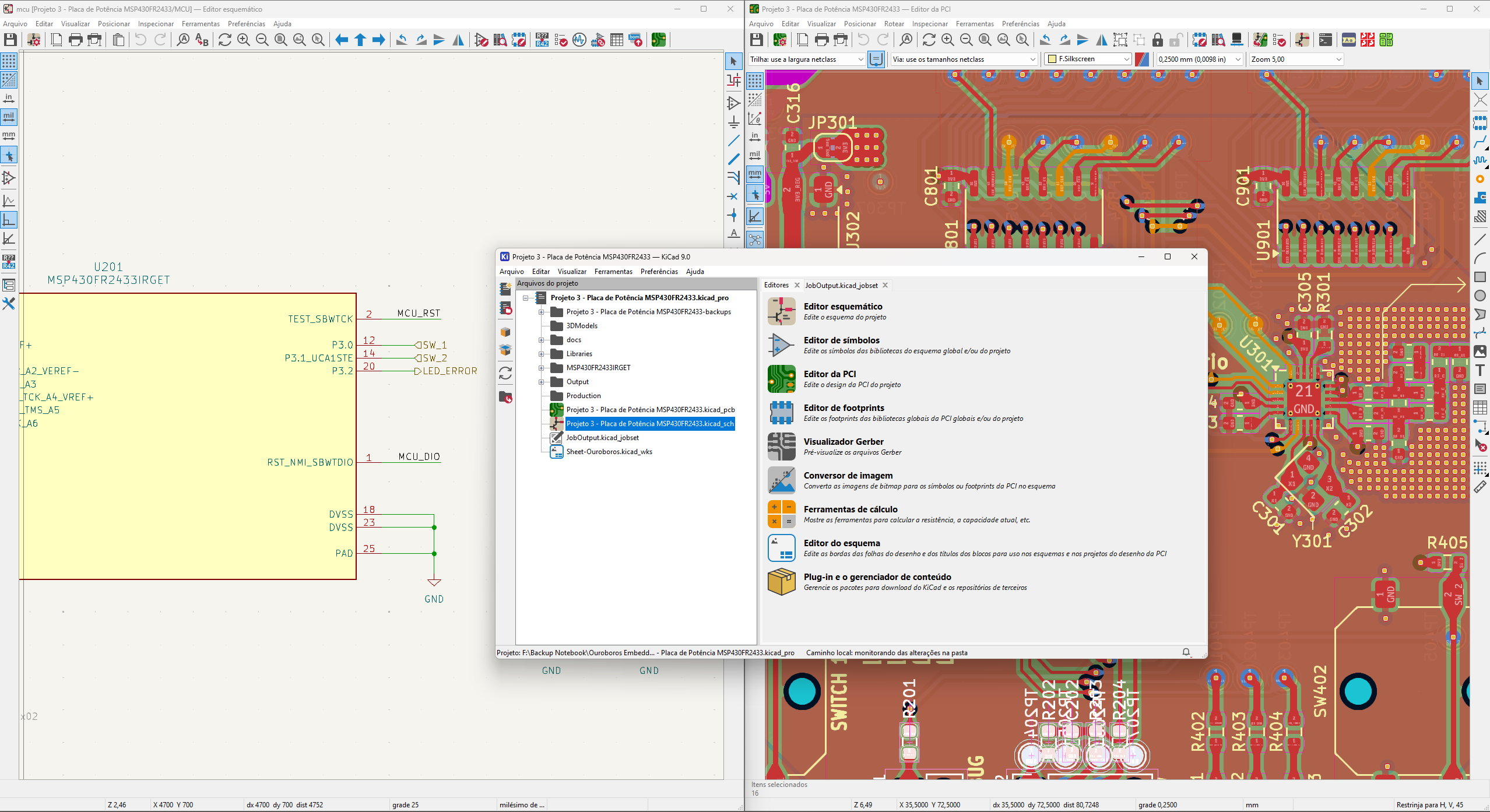Open board setup icon in PCB editor

pyautogui.click(x=780, y=40)
